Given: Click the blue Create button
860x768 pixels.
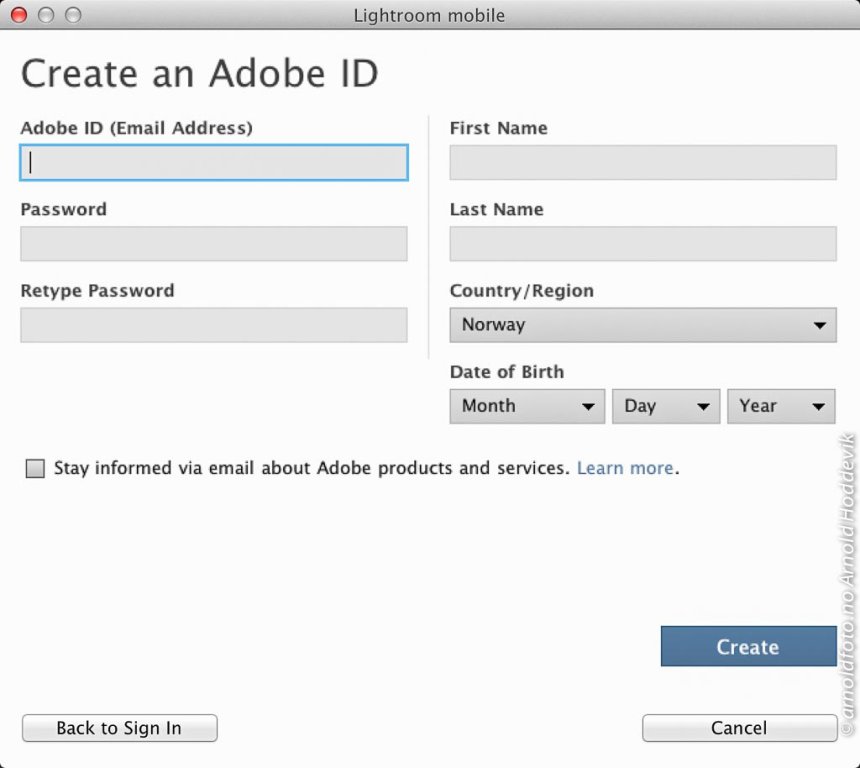Looking at the screenshot, I should tap(749, 646).
